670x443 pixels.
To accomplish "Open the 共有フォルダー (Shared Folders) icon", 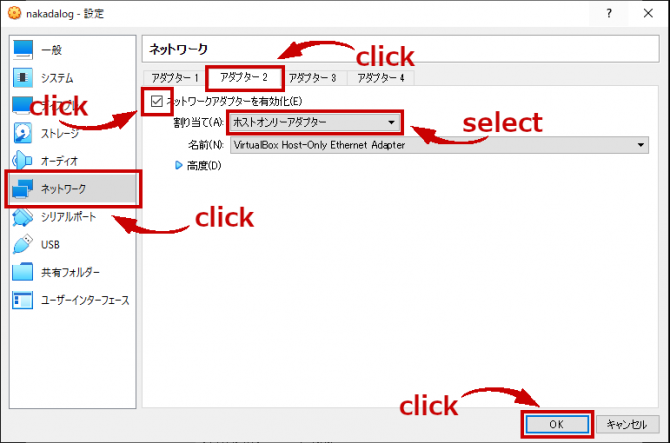I will (23, 272).
